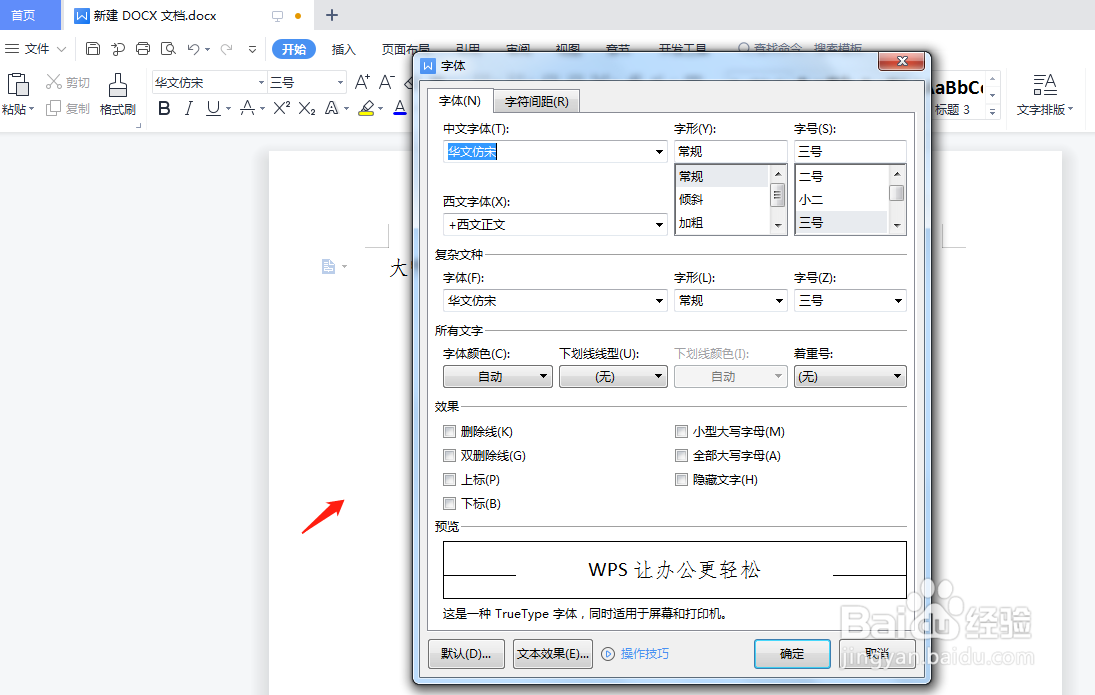
Task: Click the italic formatting icon
Action: 188,108
